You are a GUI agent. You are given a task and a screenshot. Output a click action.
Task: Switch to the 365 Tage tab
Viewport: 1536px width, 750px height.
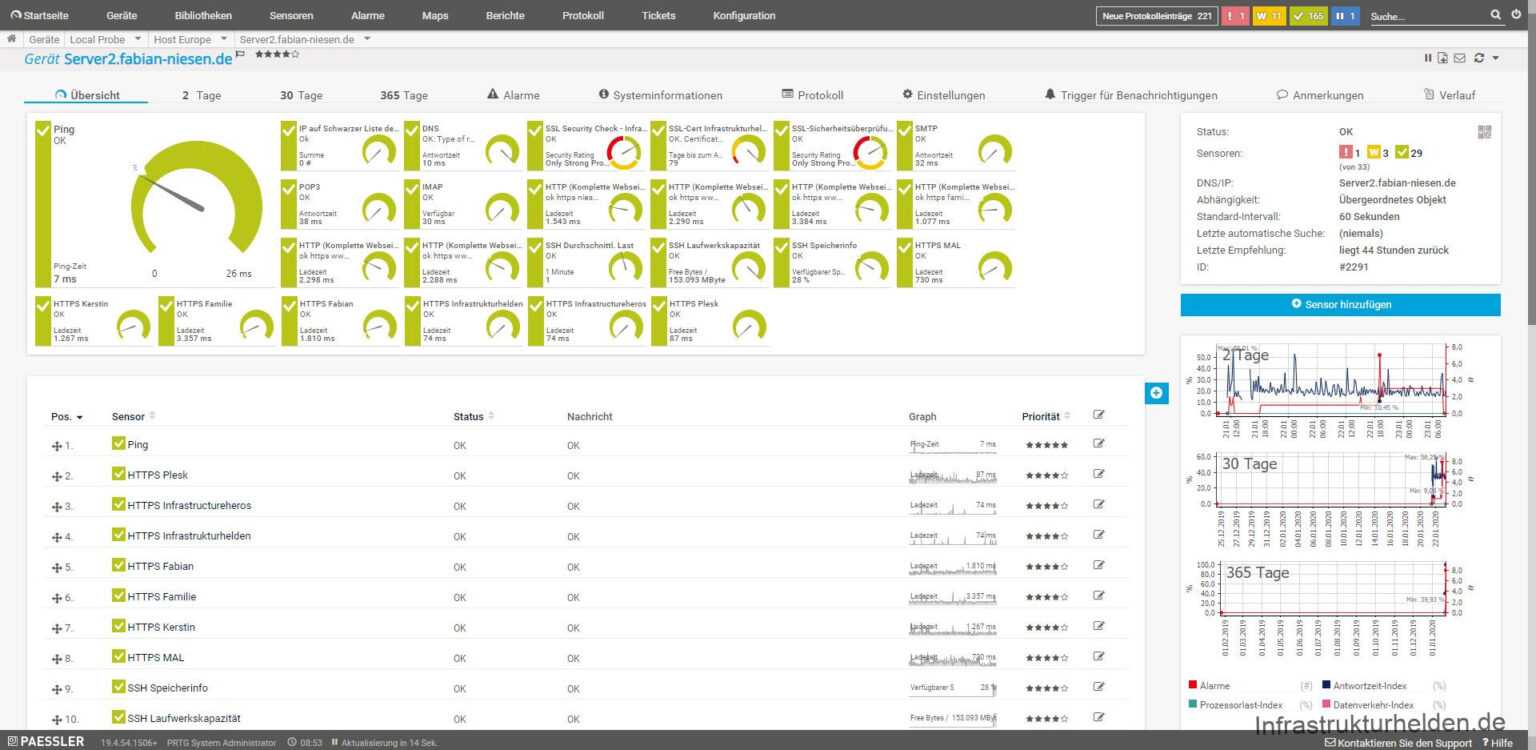click(x=403, y=95)
